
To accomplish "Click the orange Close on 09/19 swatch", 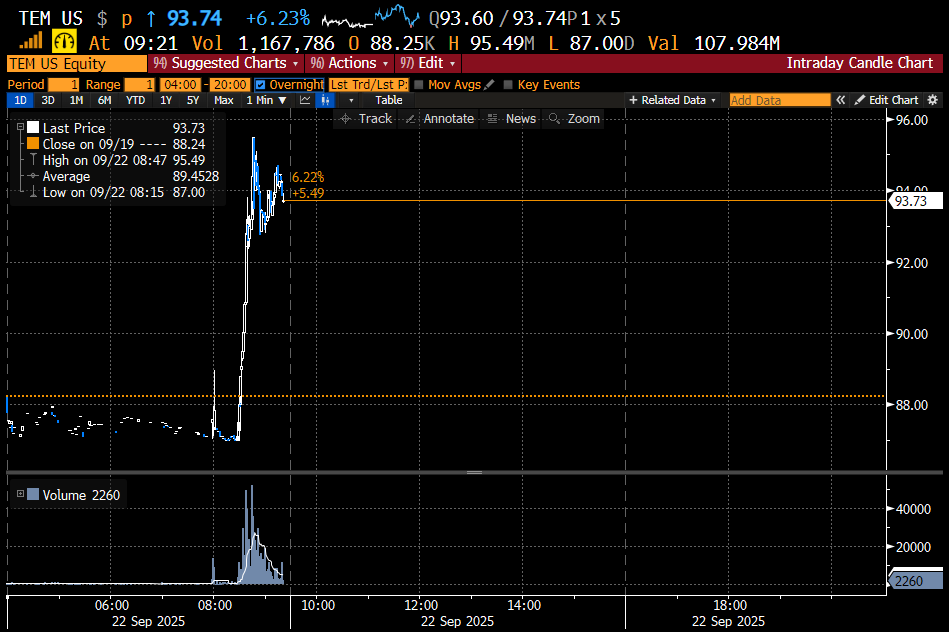I will pyautogui.click(x=33, y=143).
